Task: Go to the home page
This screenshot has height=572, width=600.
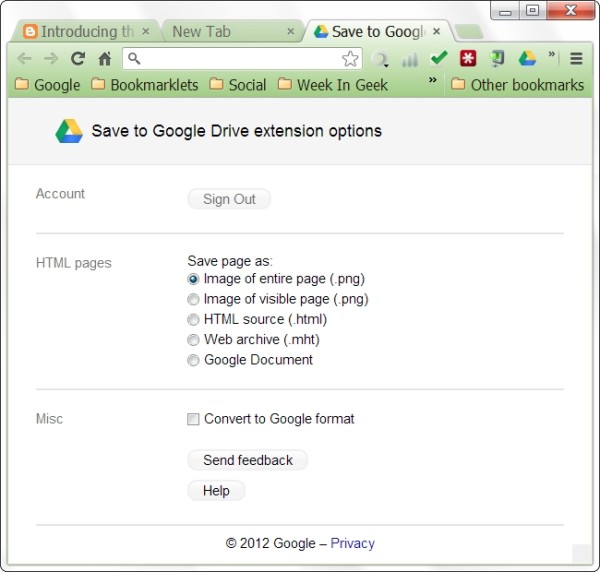Action: pos(104,59)
